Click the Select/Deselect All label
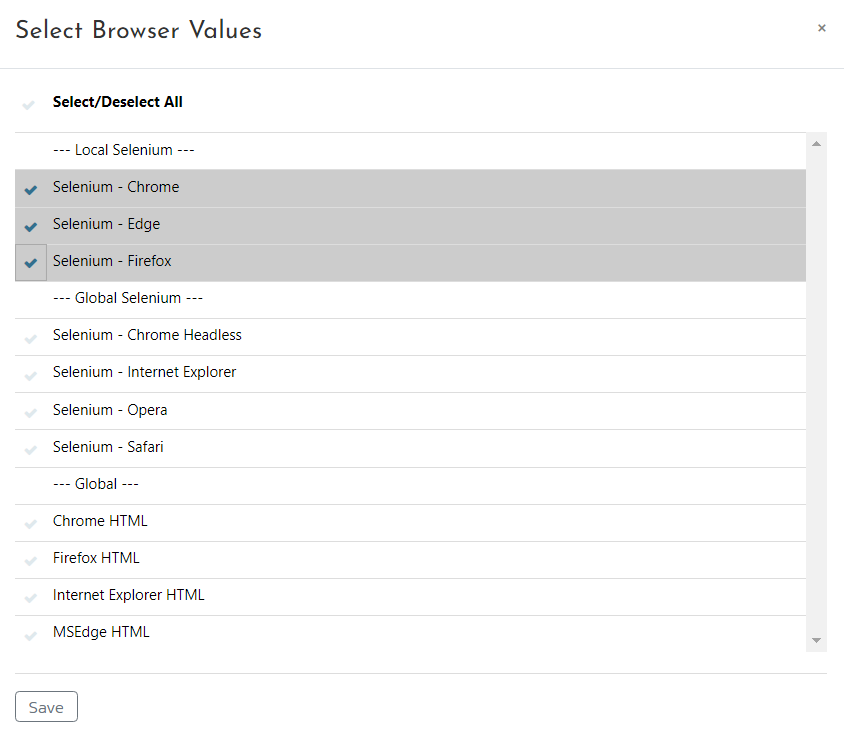This screenshot has width=844, height=734. point(118,102)
